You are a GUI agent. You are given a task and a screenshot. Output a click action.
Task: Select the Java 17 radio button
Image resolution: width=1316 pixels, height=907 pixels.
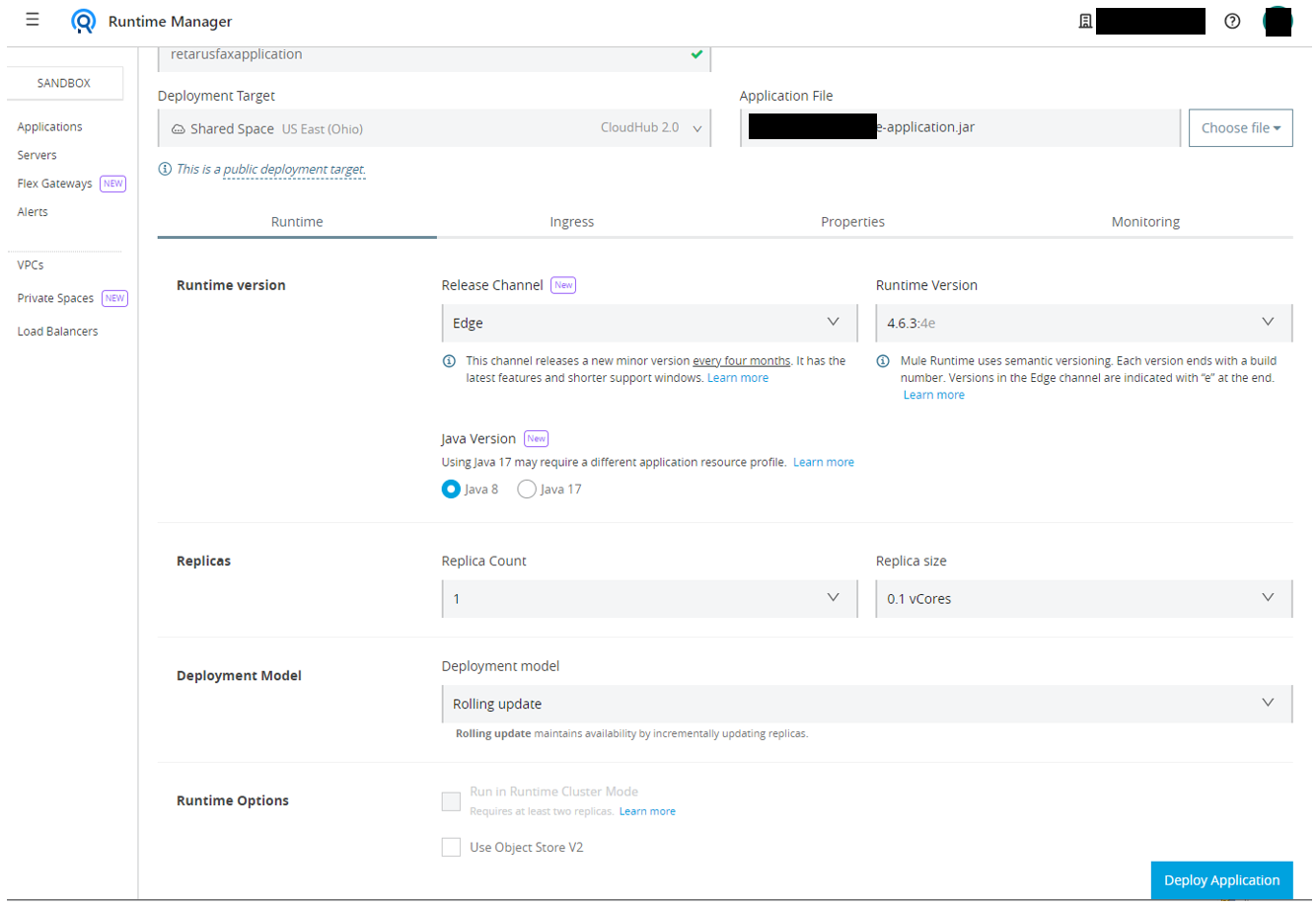pos(527,490)
